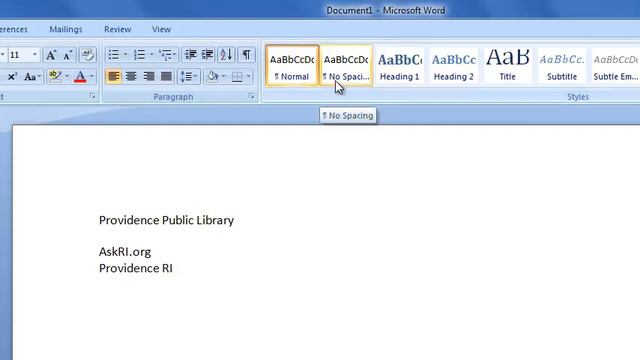This screenshot has width=640, height=360.
Task: Click the Shrink Font button
Action: click(67, 55)
